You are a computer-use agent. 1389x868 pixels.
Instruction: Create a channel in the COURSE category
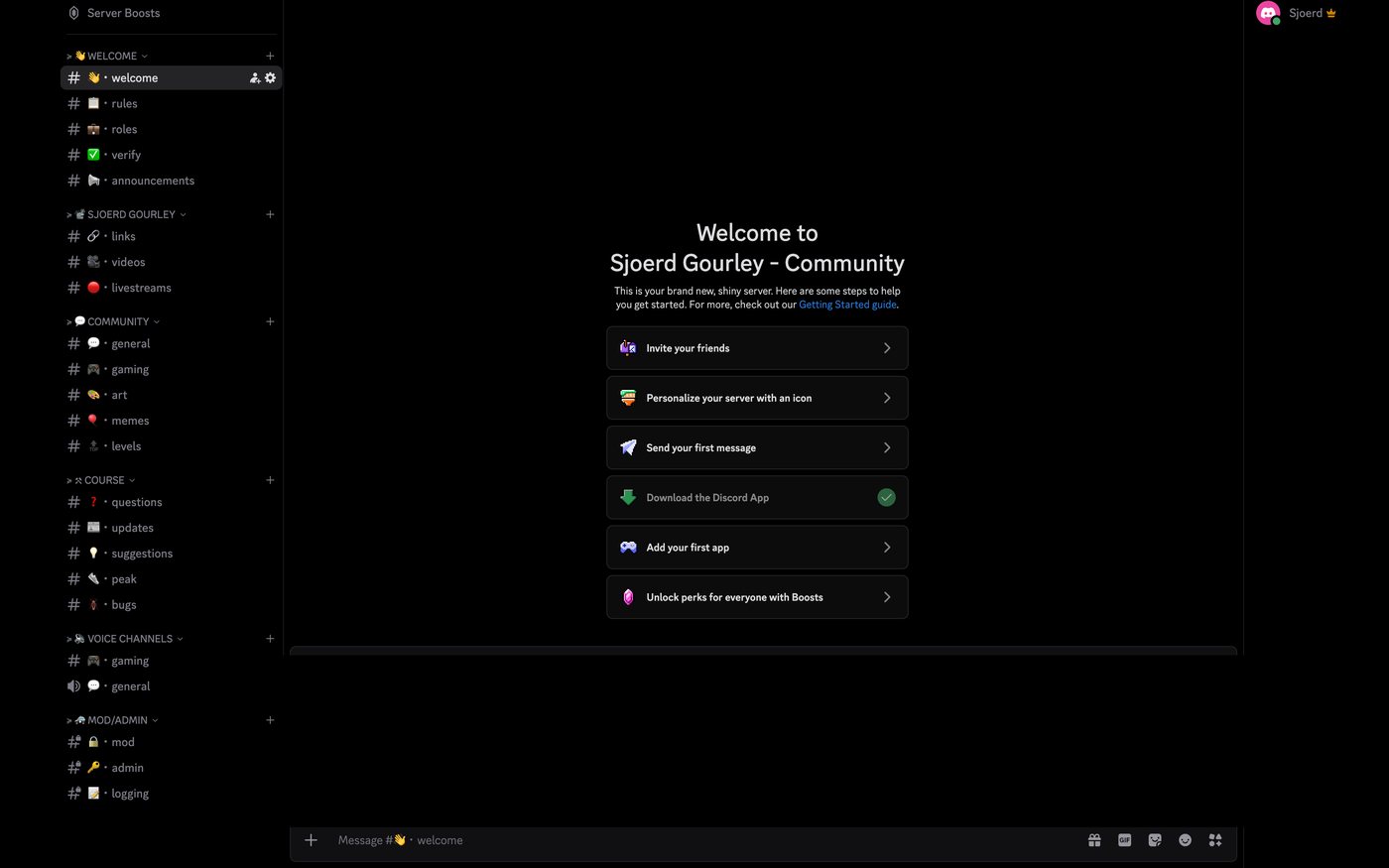click(270, 480)
